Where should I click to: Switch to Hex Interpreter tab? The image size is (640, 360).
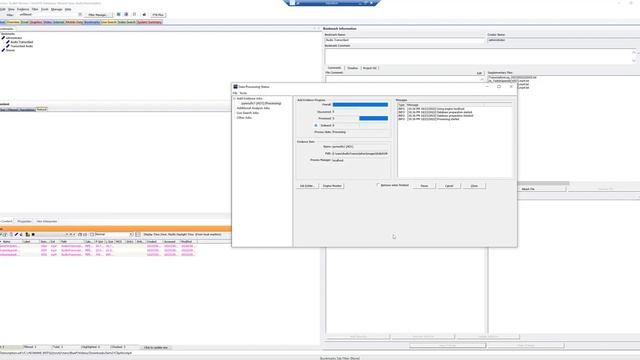[47, 221]
